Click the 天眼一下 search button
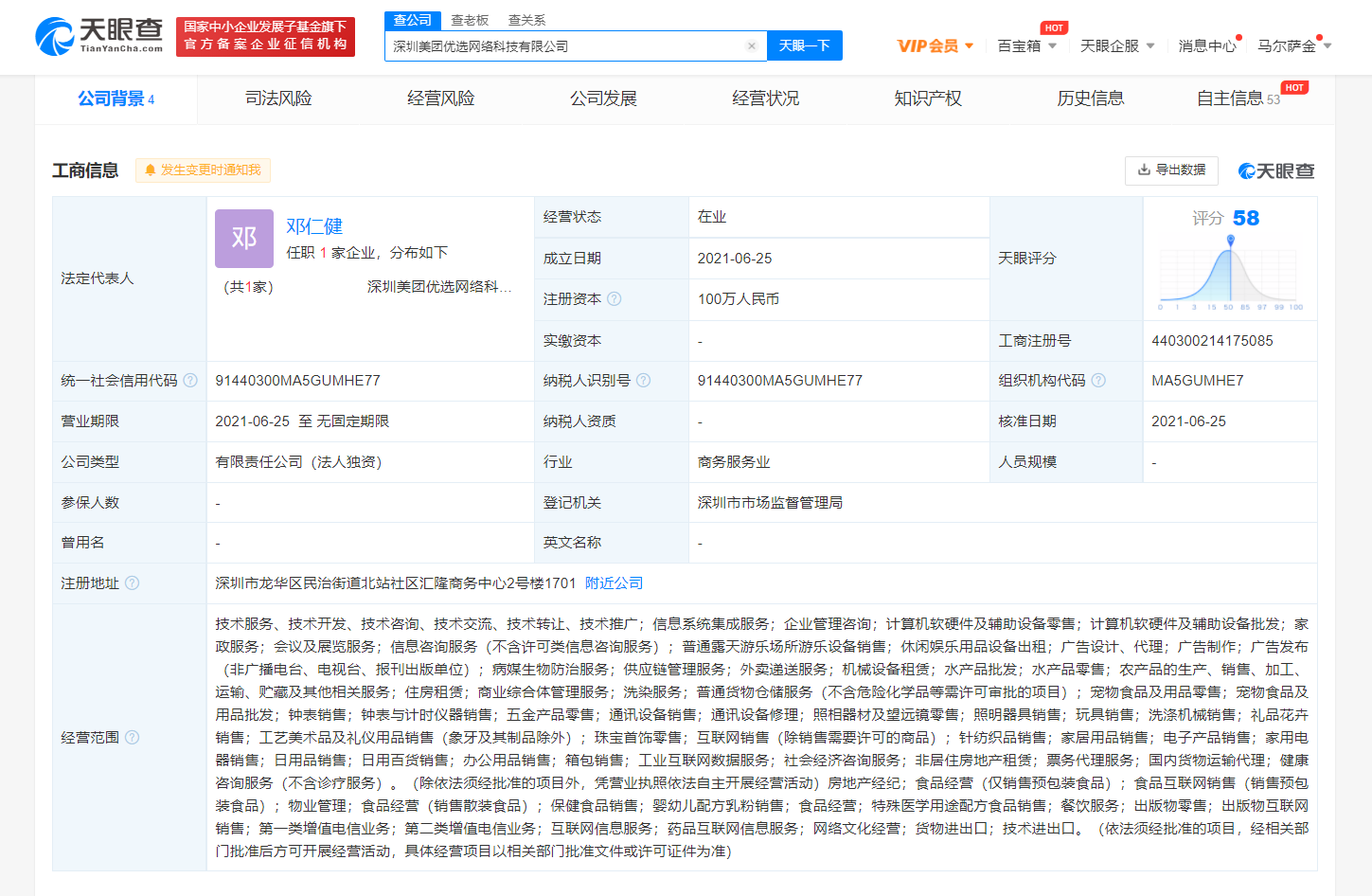 [804, 45]
